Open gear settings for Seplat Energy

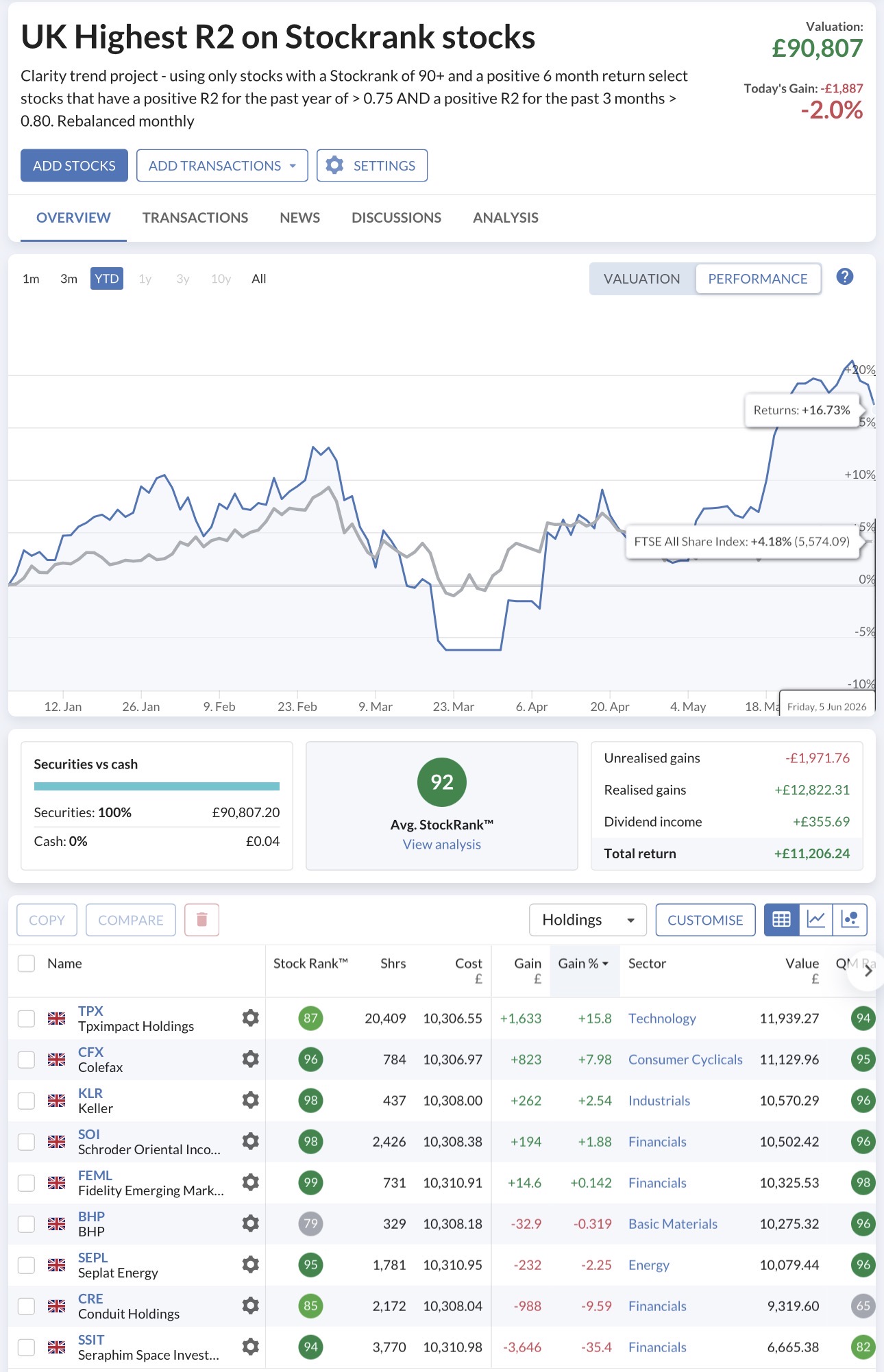251,1264
